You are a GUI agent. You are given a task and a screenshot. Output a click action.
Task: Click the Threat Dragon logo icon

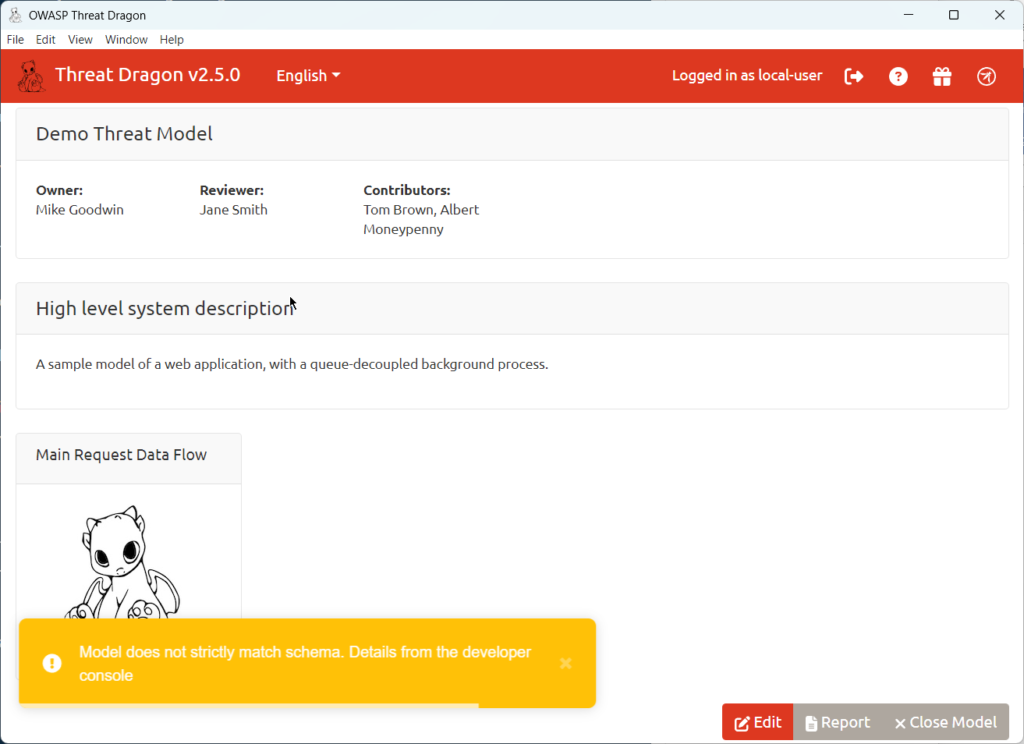(x=31, y=76)
